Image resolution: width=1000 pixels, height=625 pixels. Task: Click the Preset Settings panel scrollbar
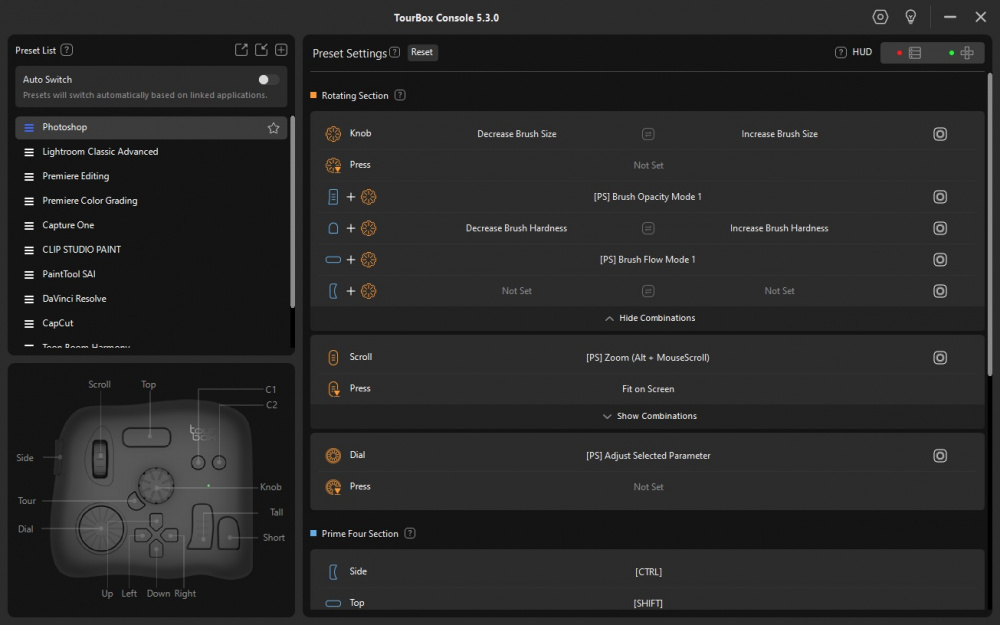[x=990, y=223]
